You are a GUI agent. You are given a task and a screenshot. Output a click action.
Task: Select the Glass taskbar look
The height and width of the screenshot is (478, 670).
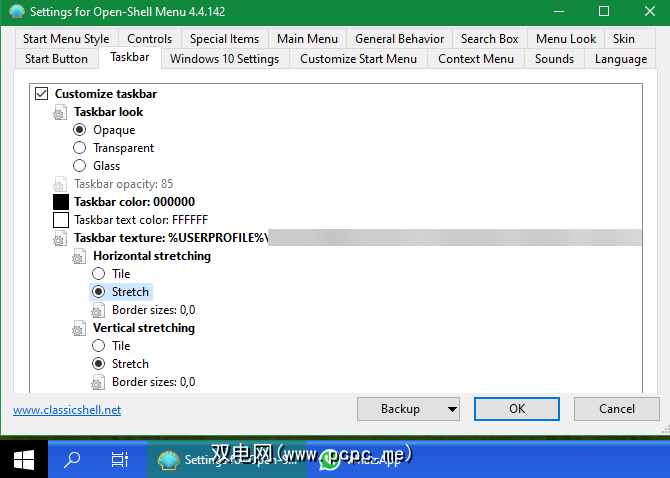point(79,166)
